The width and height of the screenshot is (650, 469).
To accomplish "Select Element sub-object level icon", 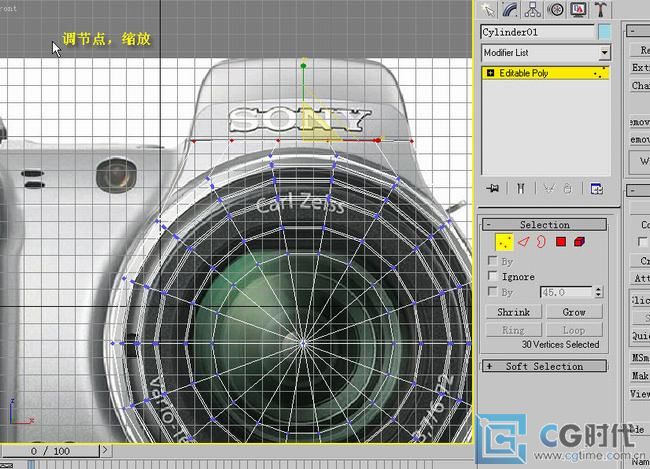I will click(x=580, y=241).
